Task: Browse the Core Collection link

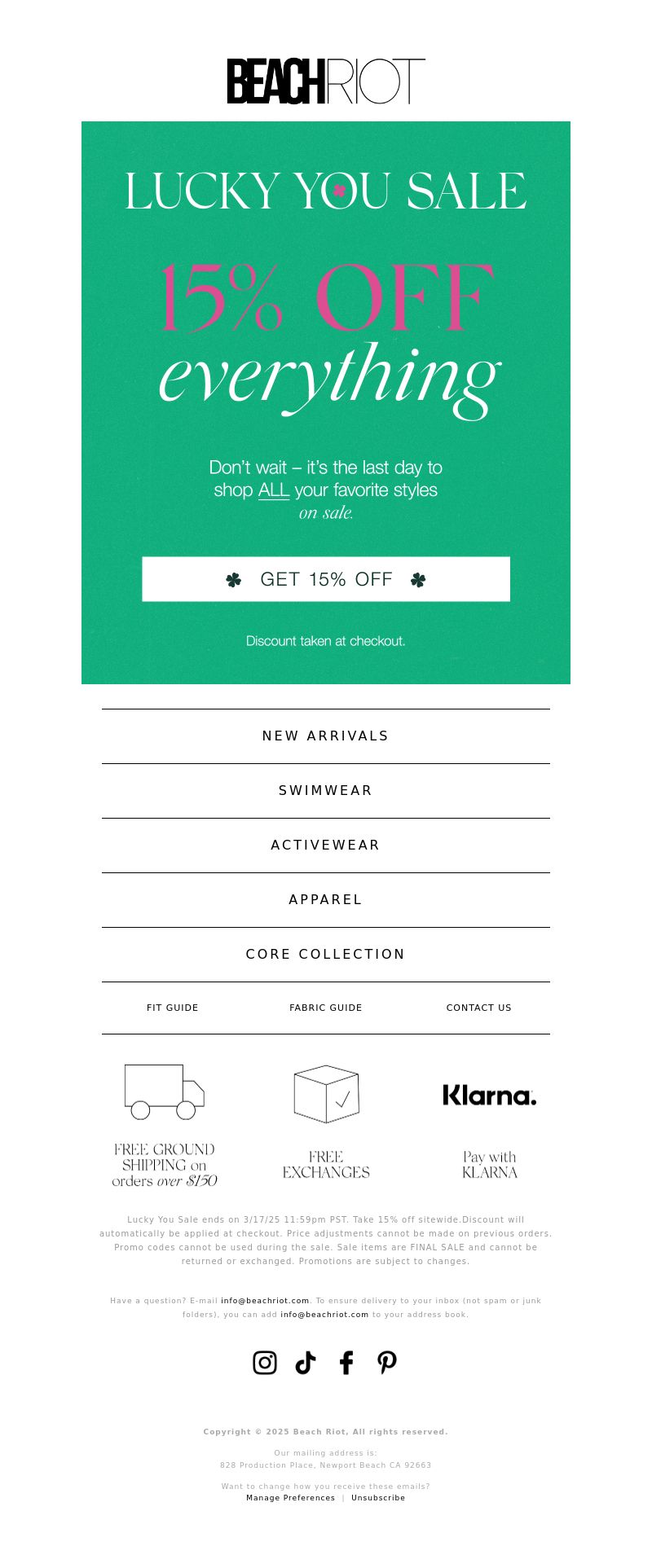Action: point(326,955)
